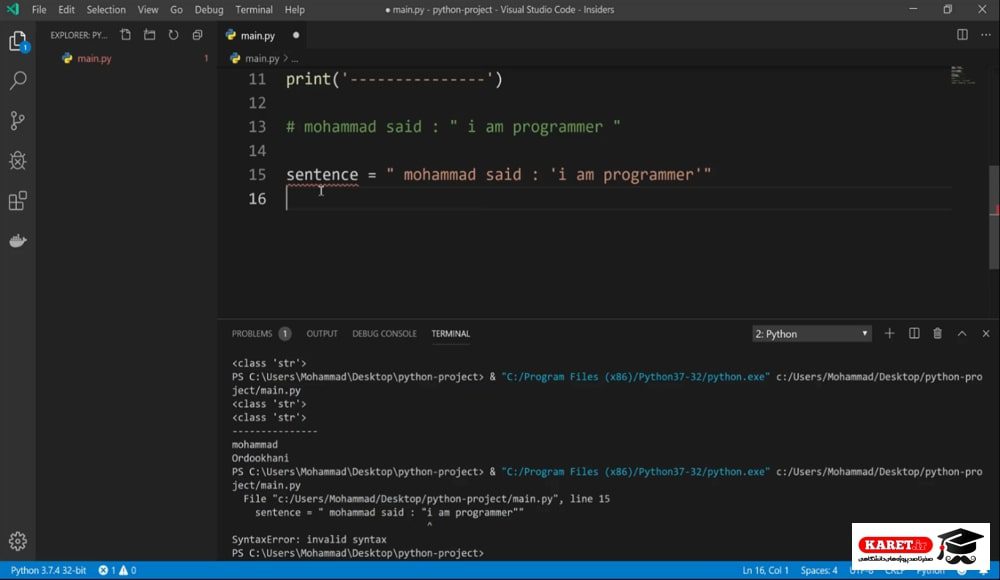
Task: Click the code minimap preview
Action: point(963,75)
